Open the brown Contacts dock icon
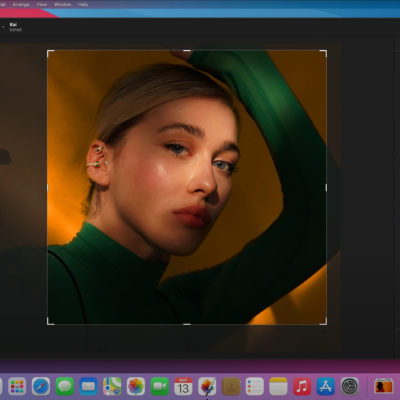The image size is (400, 400). 231,386
